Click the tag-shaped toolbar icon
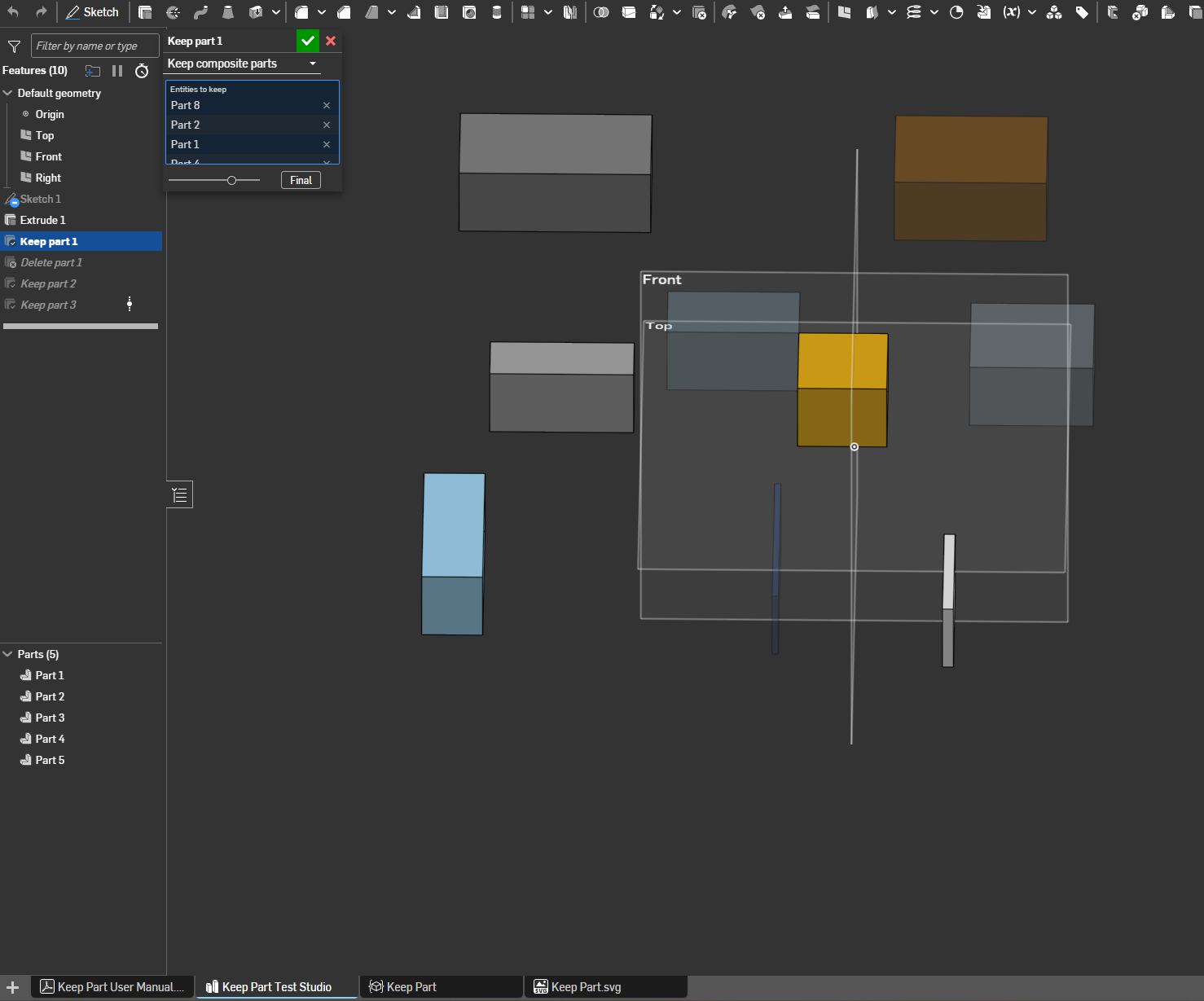1204x1001 pixels. pyautogui.click(x=1082, y=12)
